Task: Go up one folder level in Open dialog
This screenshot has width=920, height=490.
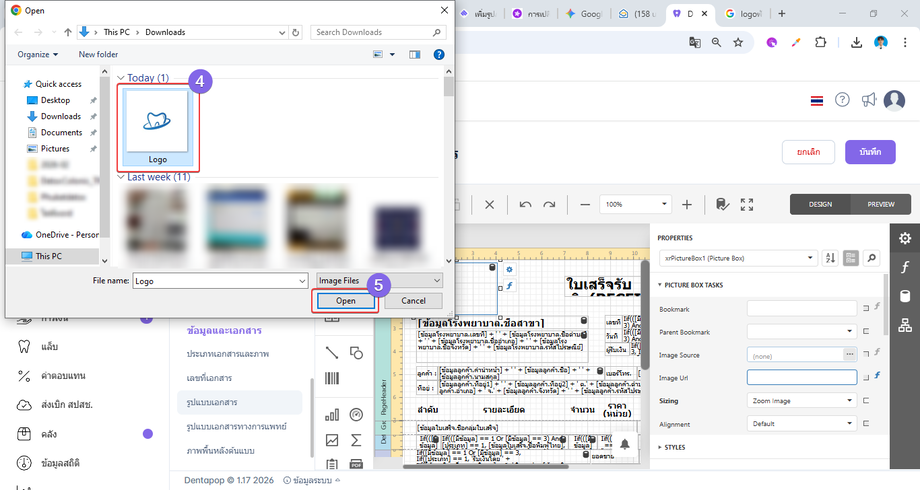Action: click(67, 32)
